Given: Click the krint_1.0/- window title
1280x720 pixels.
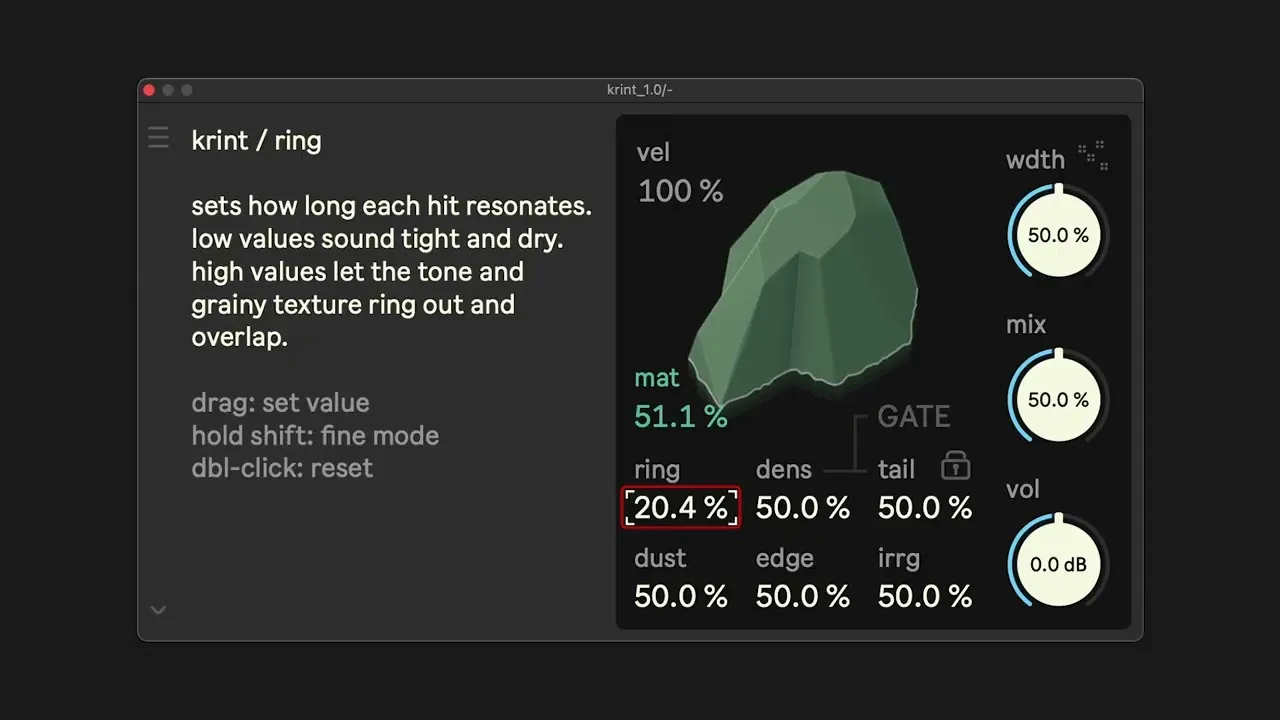Looking at the screenshot, I should (640, 90).
